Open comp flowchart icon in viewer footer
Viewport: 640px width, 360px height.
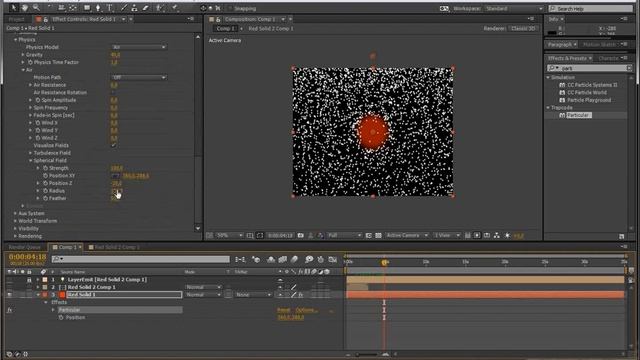497,236
